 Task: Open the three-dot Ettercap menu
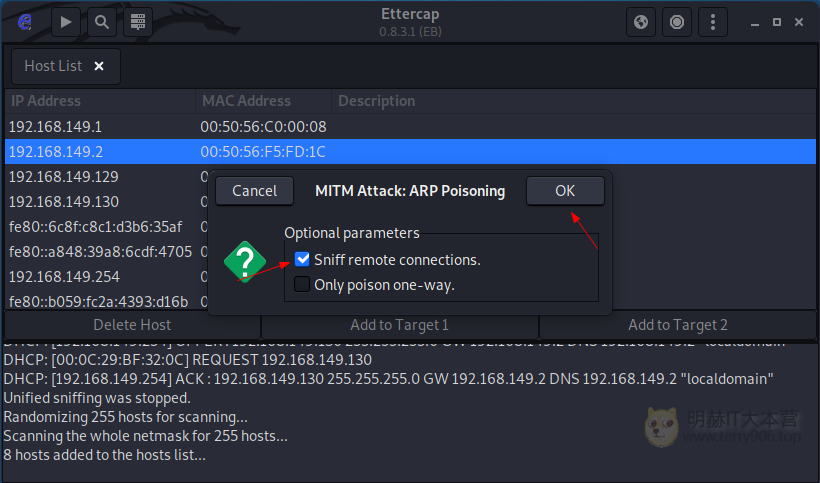click(x=713, y=22)
